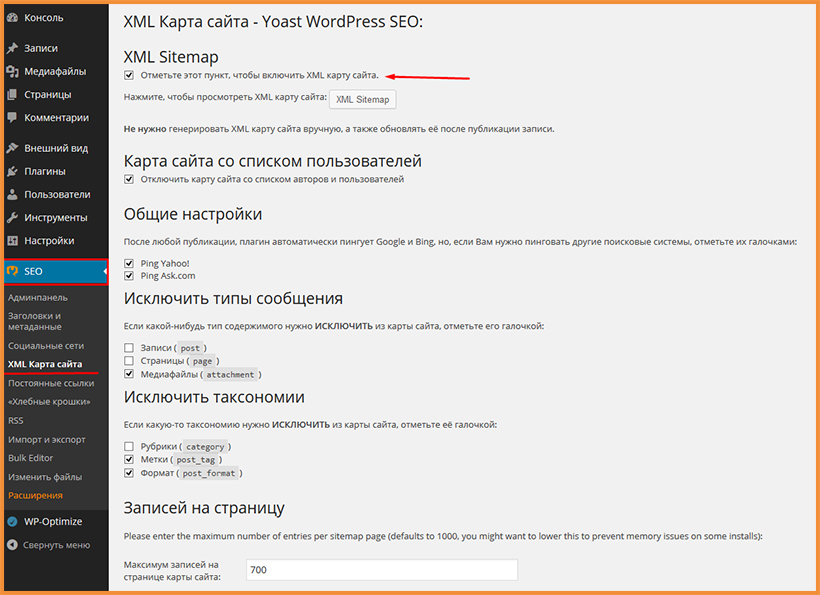The height and width of the screenshot is (595, 820).
Task: Uncheck the Формат (post_format) checkbox
Action: coord(129,473)
